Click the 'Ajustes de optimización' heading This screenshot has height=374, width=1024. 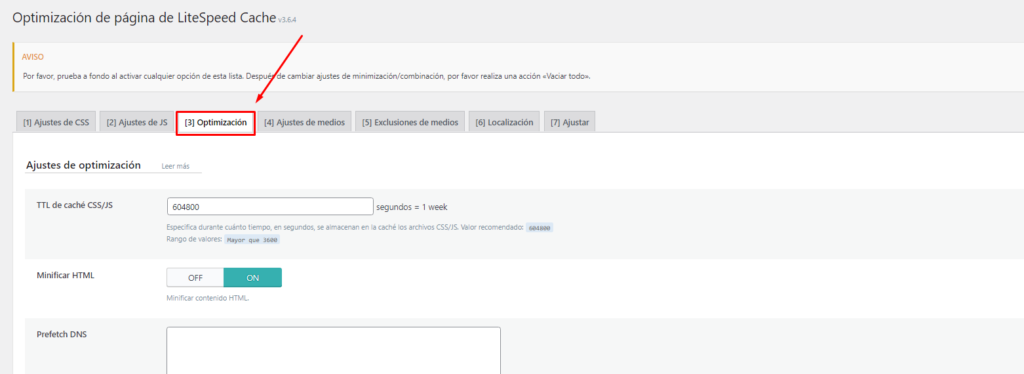click(84, 165)
